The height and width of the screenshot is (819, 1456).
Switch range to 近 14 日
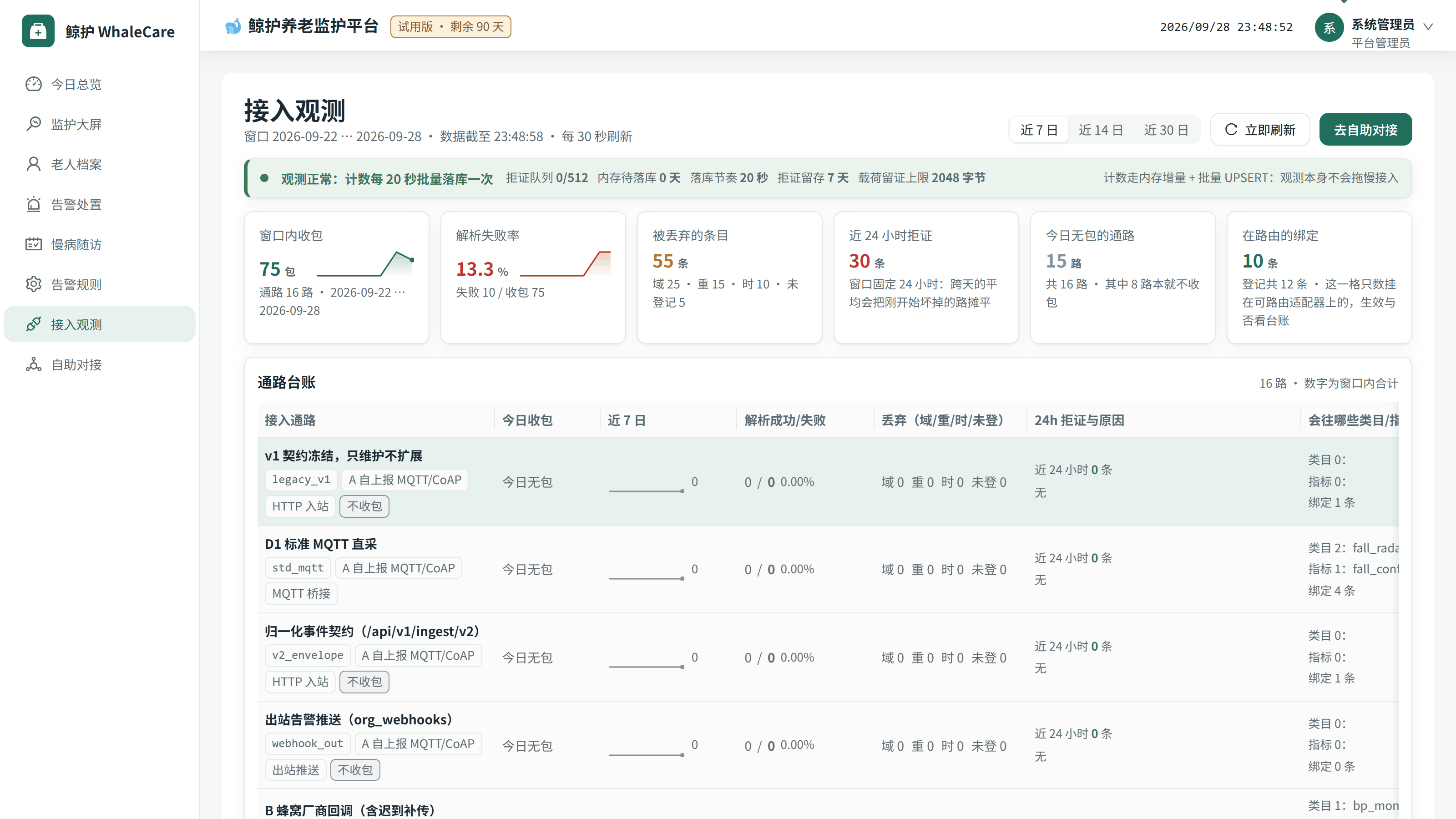1101,129
